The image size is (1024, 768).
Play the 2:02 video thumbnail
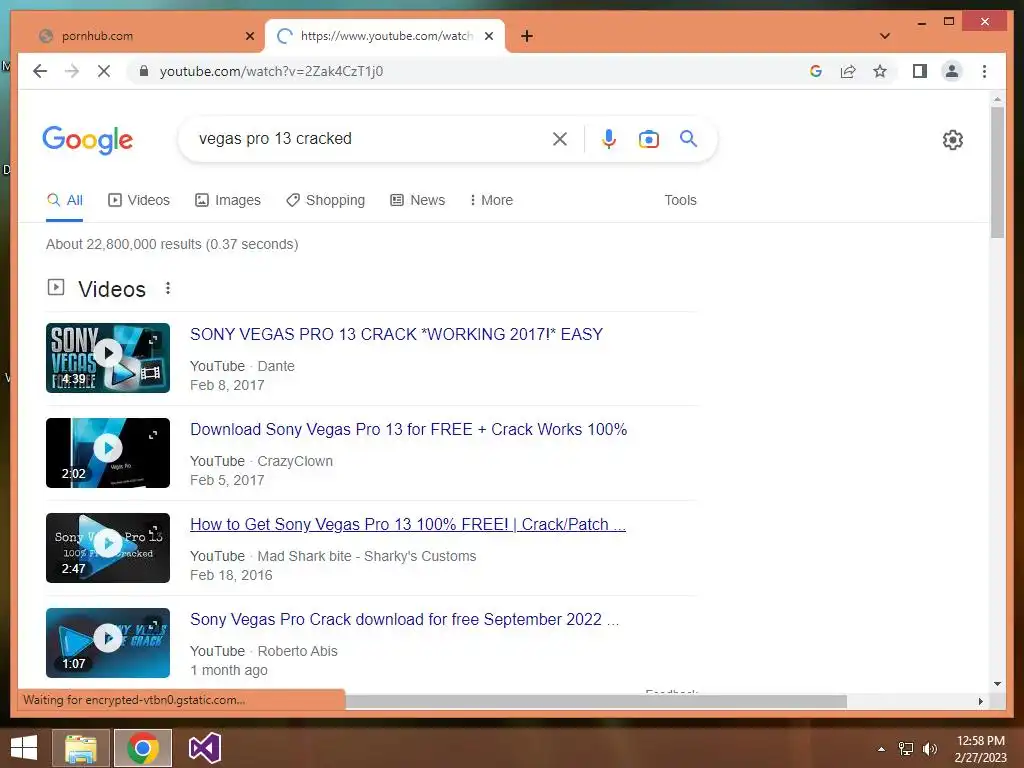tap(108, 453)
